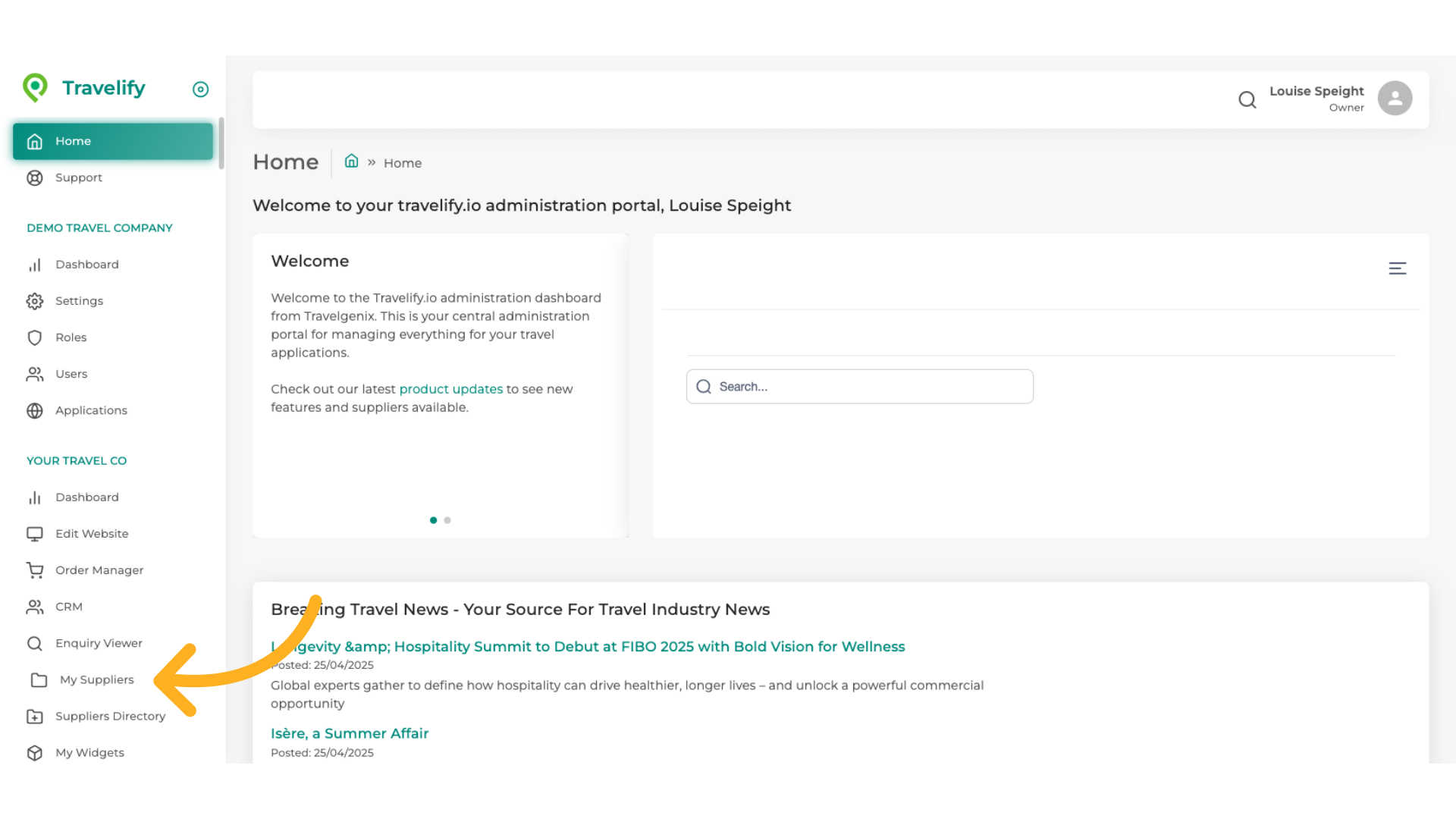Open the Roles shield menu item
This screenshot has height=819, width=1456.
71,337
